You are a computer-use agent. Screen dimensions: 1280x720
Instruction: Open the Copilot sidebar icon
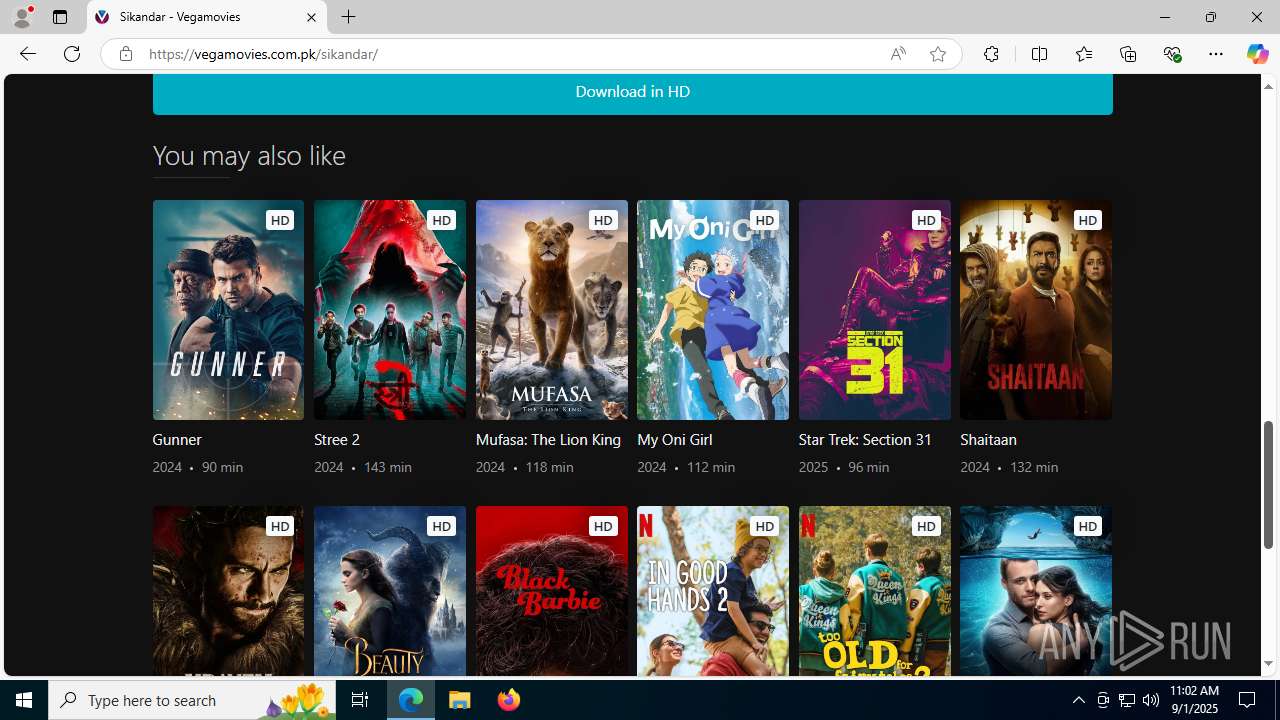[1257, 54]
